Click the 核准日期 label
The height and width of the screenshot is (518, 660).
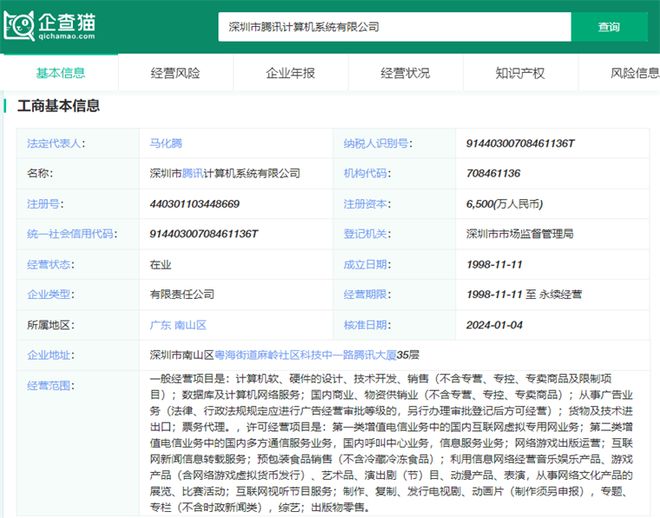coord(367,325)
